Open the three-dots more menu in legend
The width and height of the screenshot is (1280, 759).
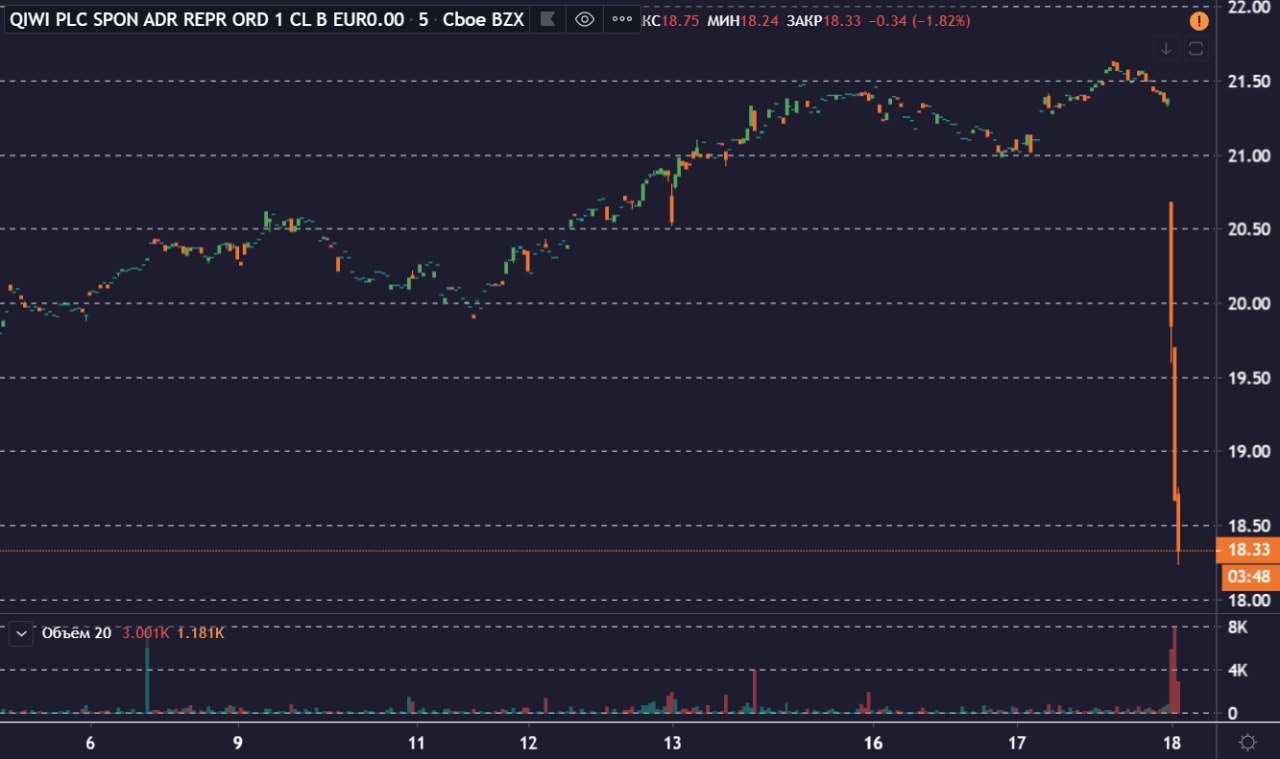622,19
